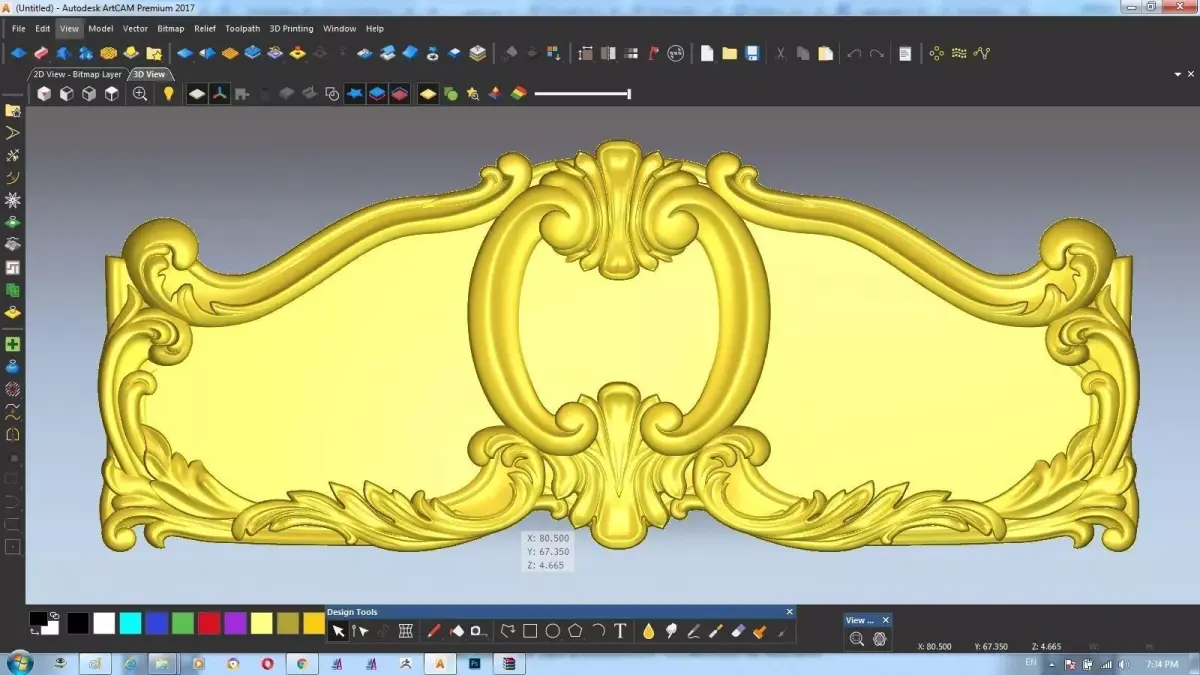
Task: Select the Create Polyline tool
Action: (508, 631)
